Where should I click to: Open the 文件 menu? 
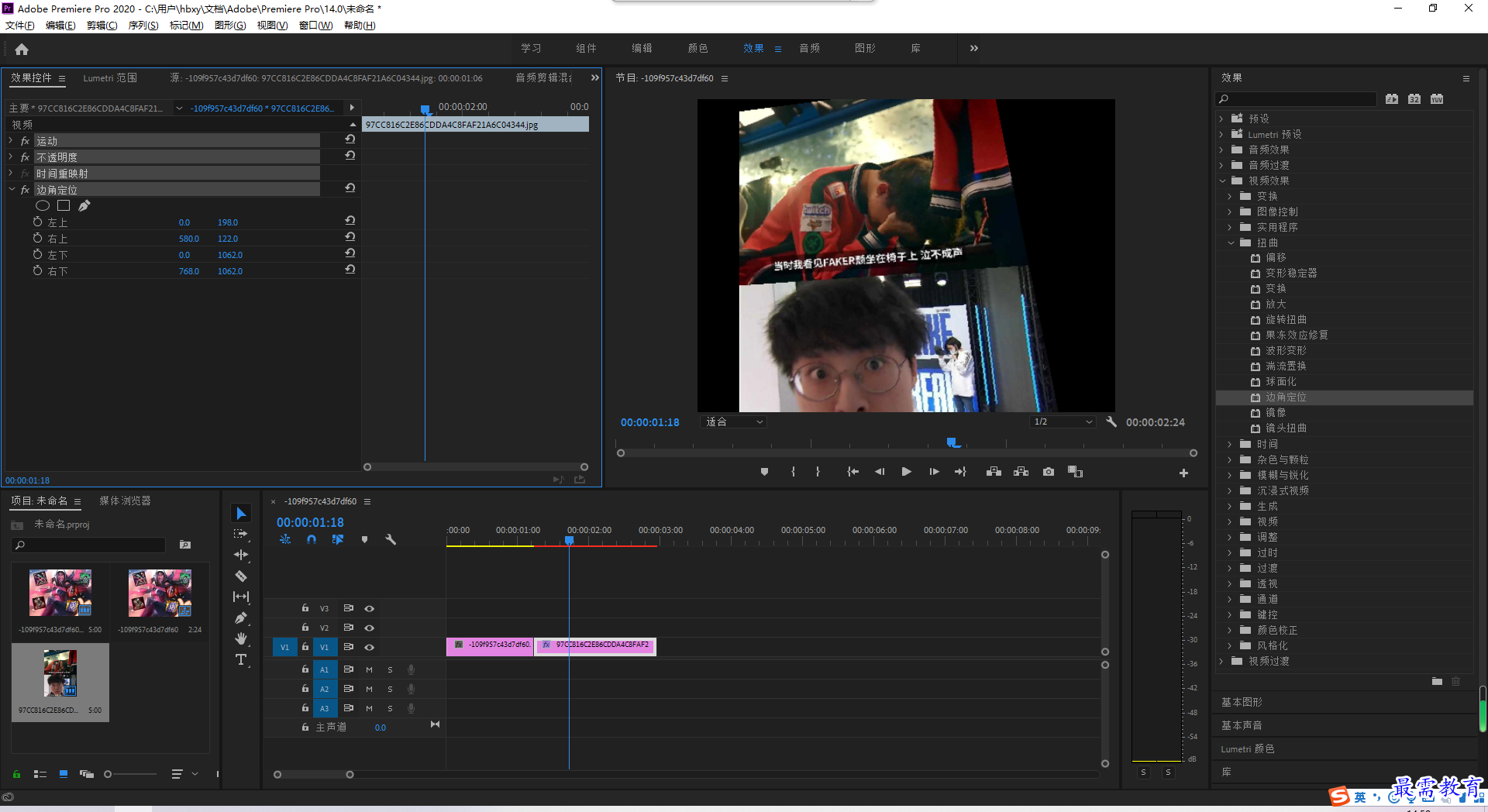20,26
